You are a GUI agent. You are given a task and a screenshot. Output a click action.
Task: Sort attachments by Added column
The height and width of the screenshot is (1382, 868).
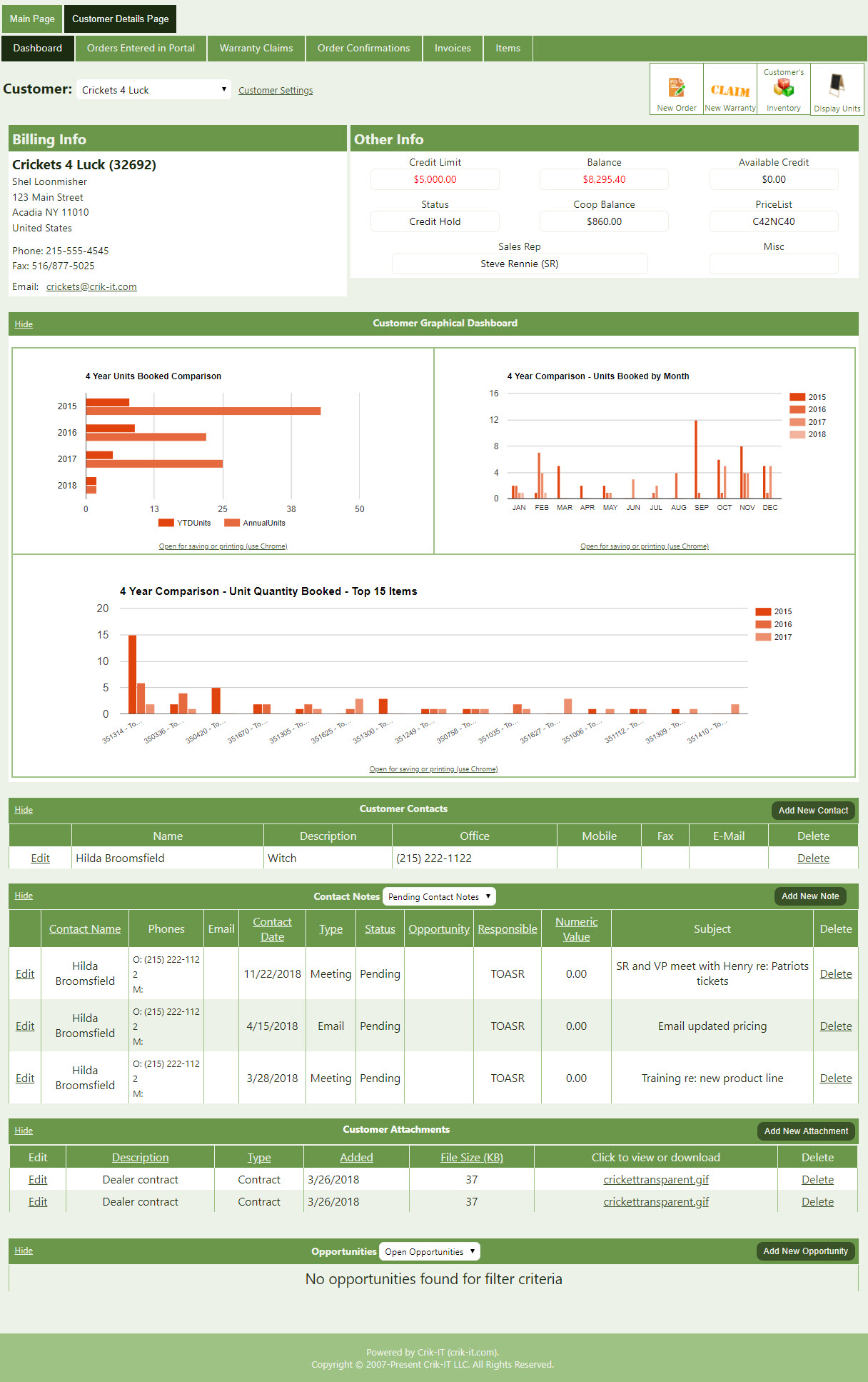coord(356,1157)
